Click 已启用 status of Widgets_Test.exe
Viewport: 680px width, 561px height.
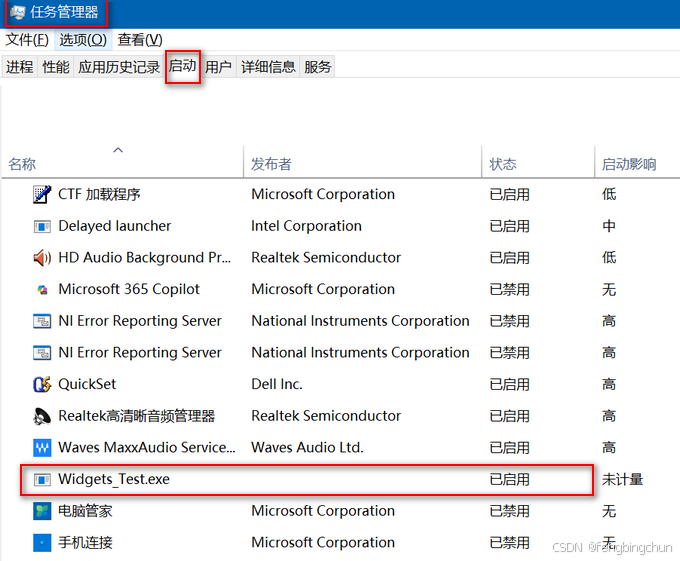pos(510,479)
